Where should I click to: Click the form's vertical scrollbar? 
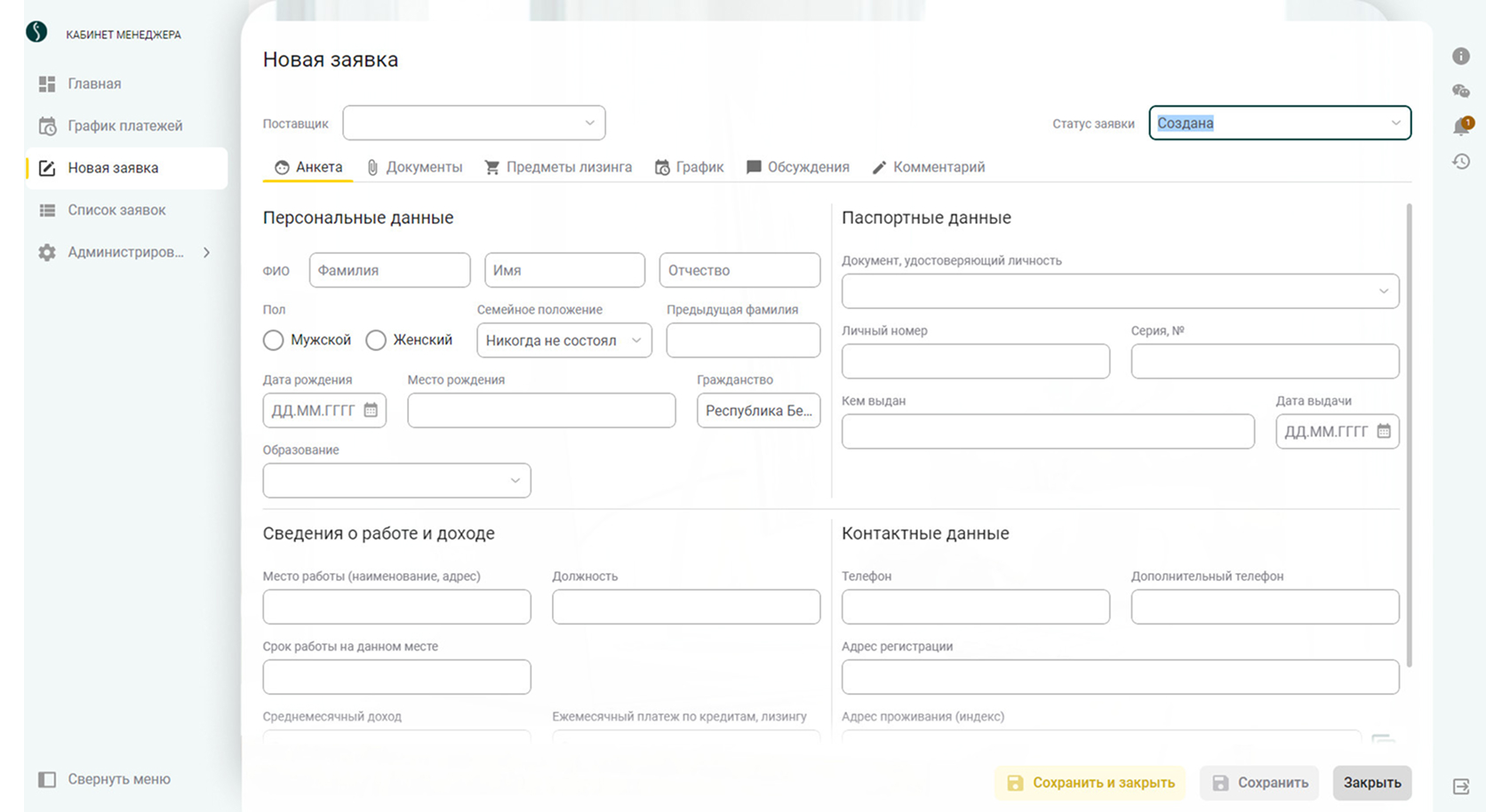point(1409,435)
